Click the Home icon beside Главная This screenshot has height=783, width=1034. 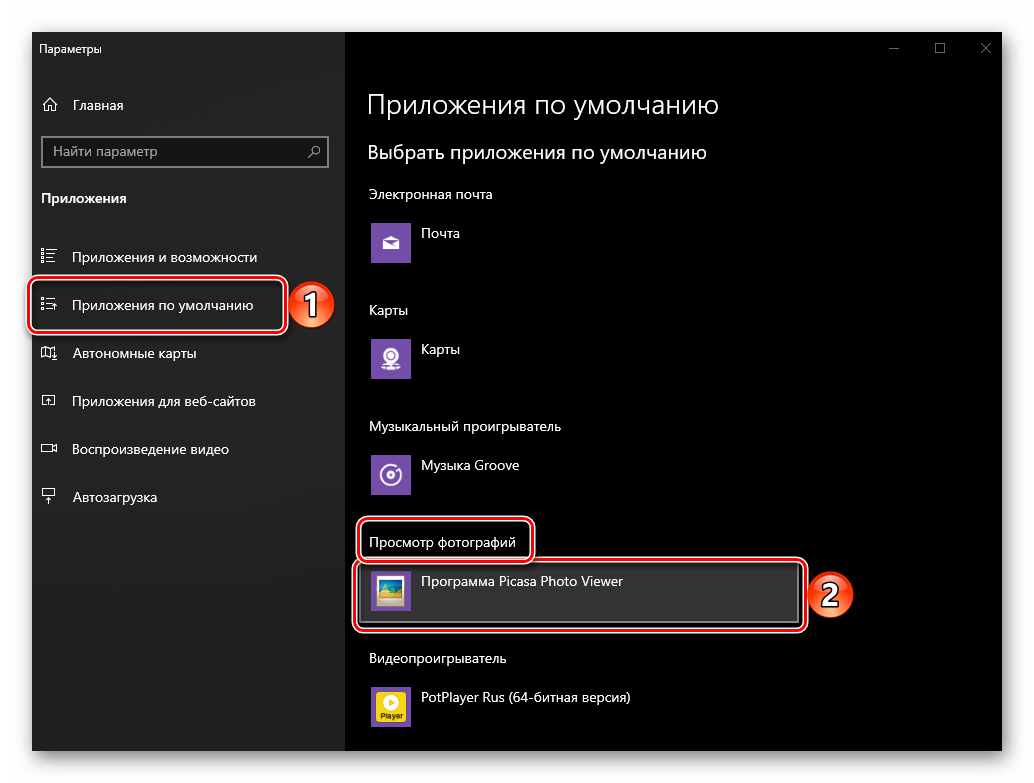pyautogui.click(x=49, y=105)
